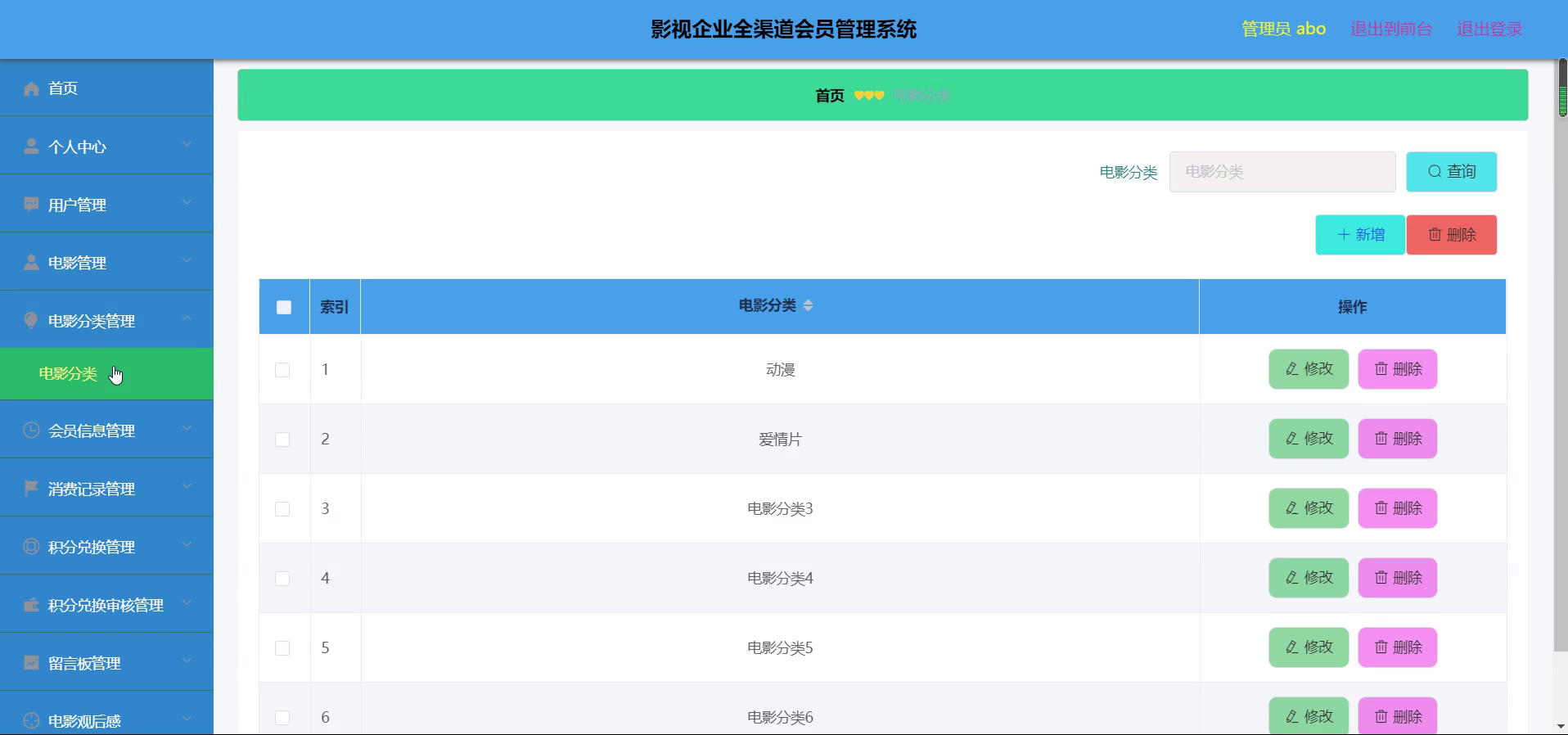This screenshot has width=1568, height=735.
Task: Click the trash icon in 电影分类6 row
Action: (1381, 717)
